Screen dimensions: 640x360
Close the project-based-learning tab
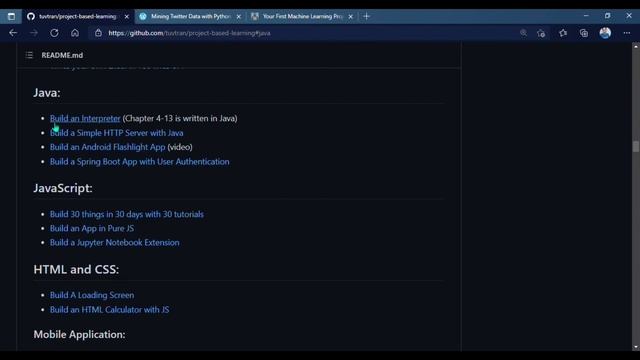[x=127, y=17]
